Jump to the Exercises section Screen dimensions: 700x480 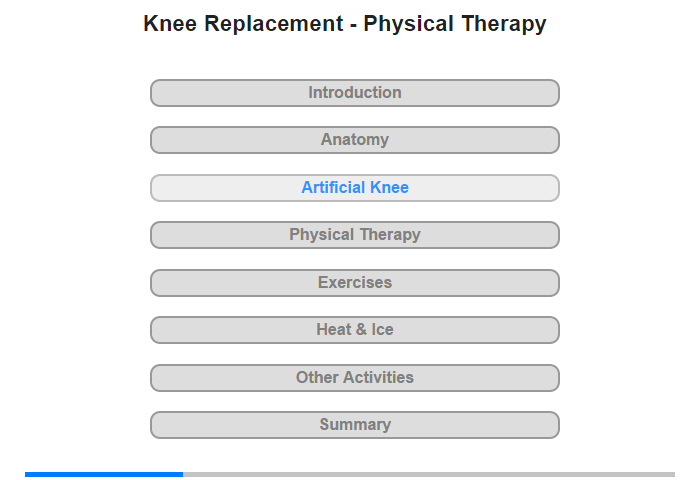coord(354,283)
